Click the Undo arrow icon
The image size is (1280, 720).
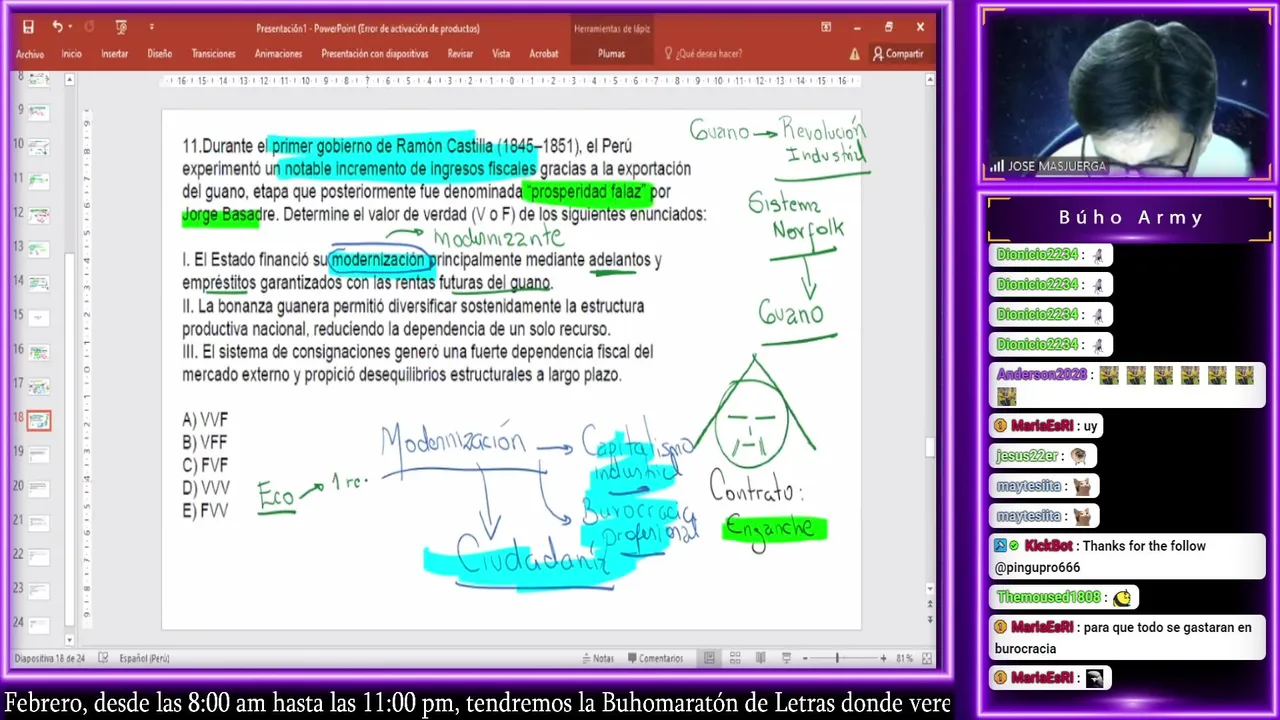point(57,27)
